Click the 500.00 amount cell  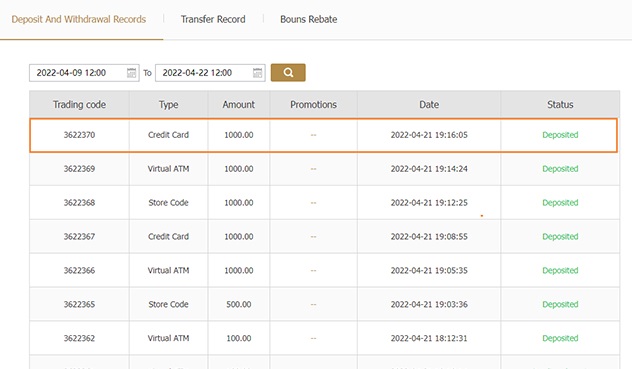pyautogui.click(x=239, y=304)
